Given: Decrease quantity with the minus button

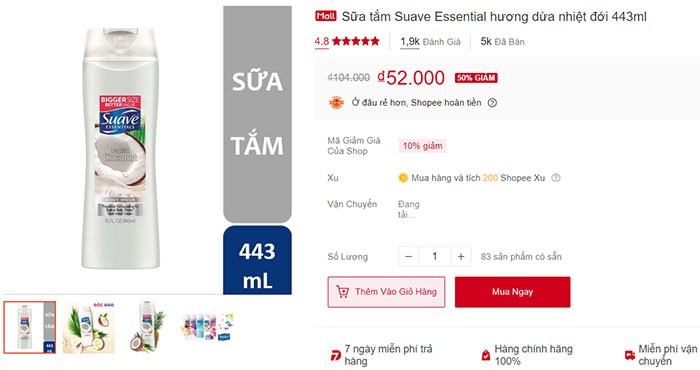Looking at the screenshot, I should coord(408,257).
